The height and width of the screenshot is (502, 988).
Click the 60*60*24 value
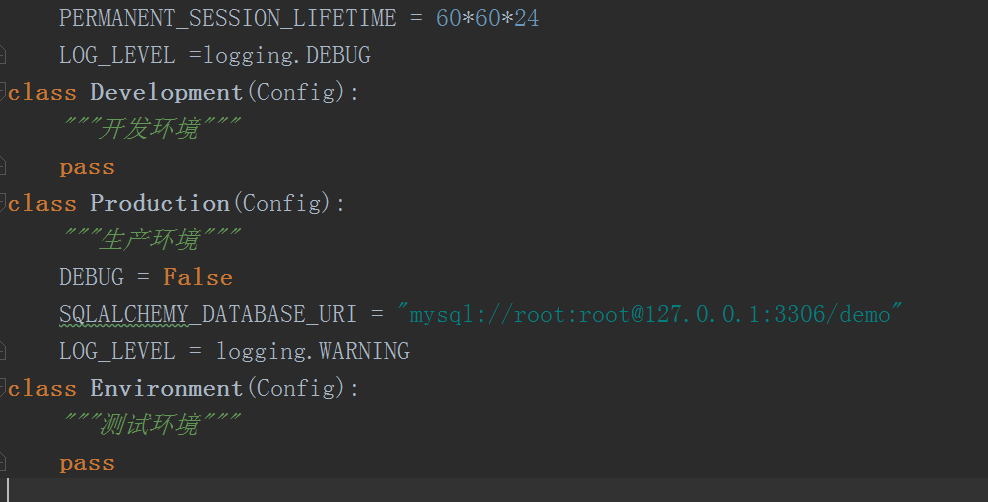click(x=487, y=18)
